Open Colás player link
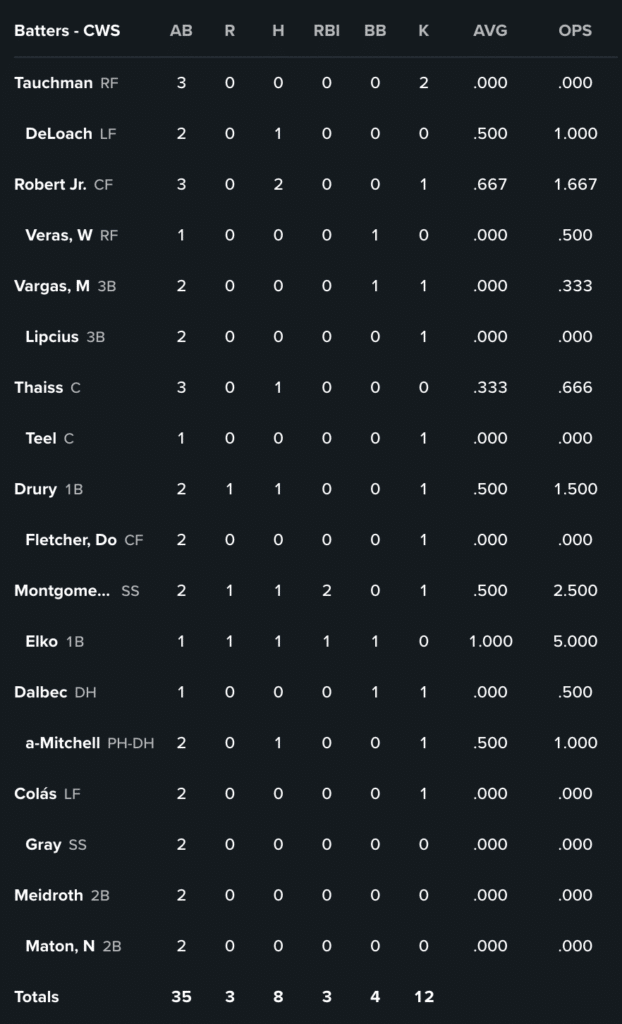 [x=35, y=794]
